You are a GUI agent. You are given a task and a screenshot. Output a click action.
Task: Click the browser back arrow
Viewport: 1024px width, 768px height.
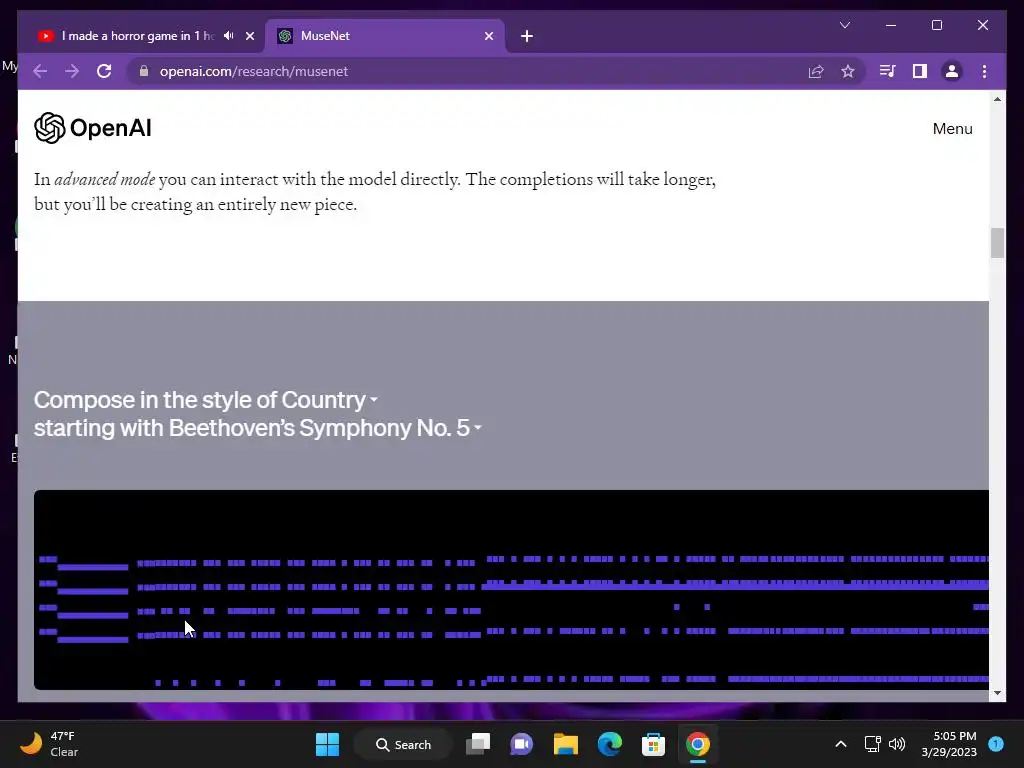(x=40, y=71)
